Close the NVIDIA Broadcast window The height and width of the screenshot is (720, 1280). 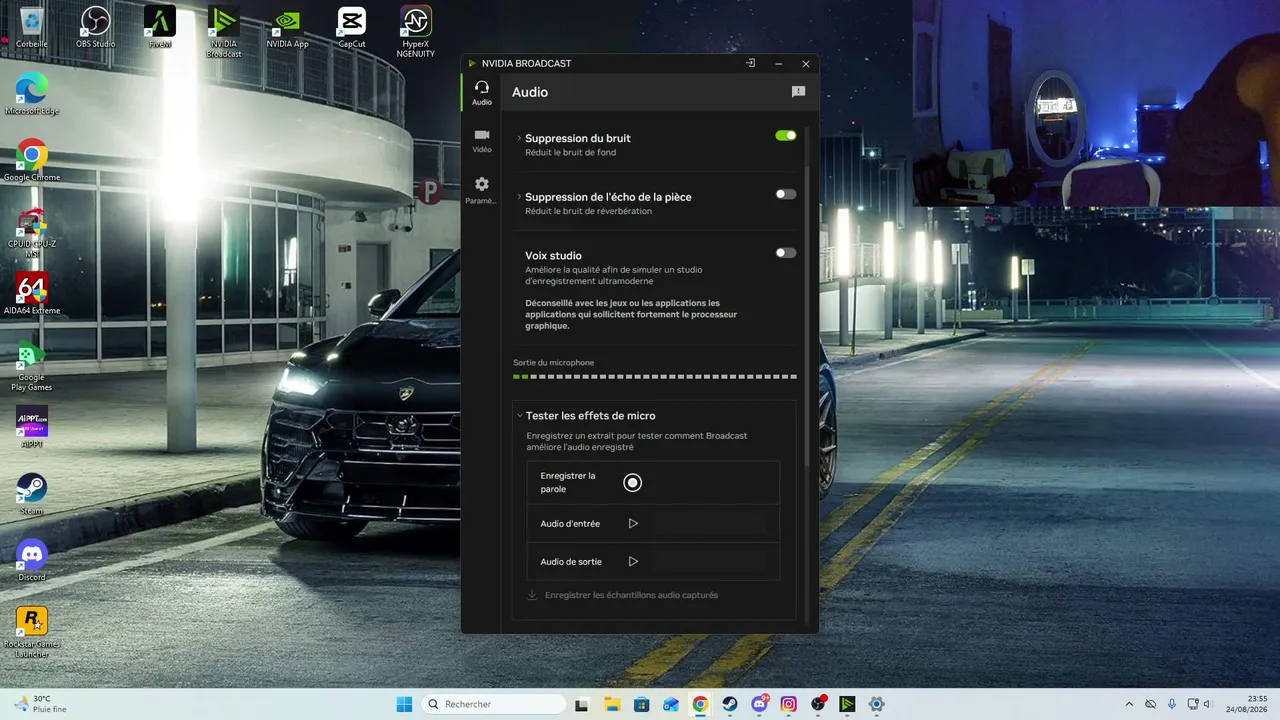[x=806, y=63]
